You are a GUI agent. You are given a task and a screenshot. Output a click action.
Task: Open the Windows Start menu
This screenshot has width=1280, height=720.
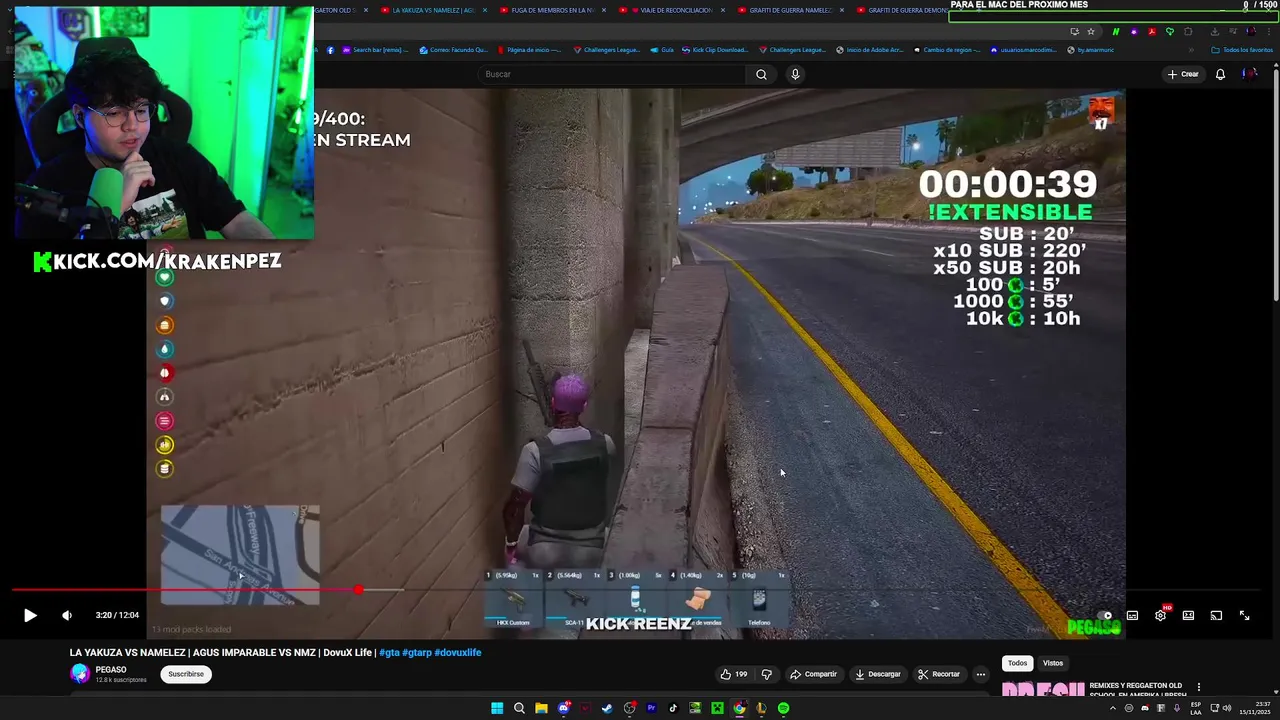(x=497, y=708)
